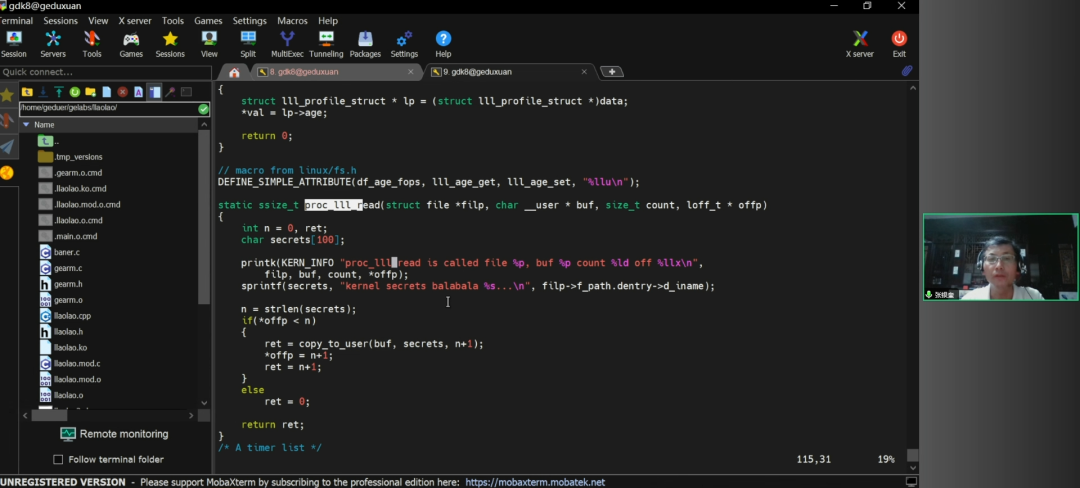Go to parent folder sidebar icon

[27, 92]
